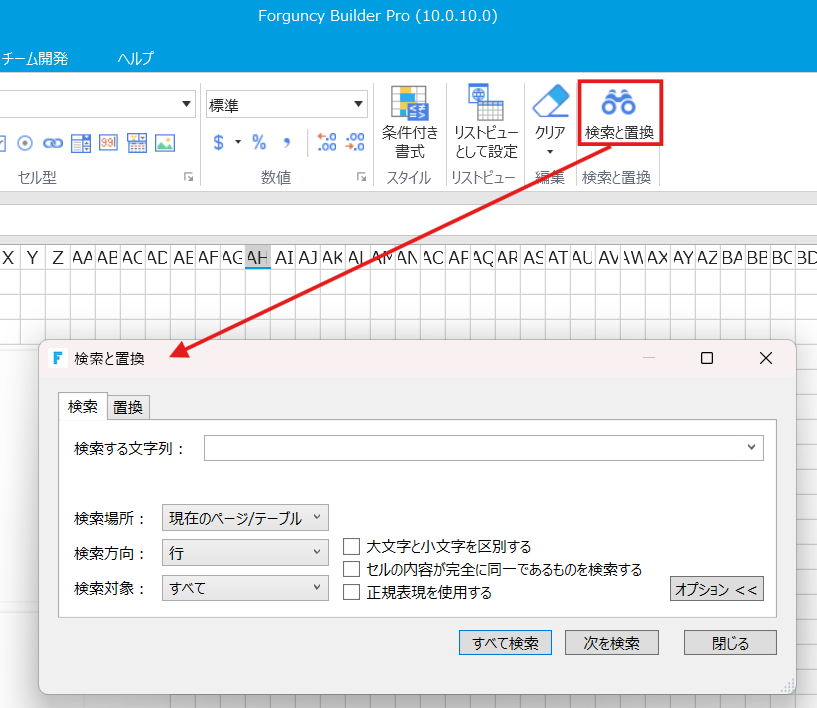
Task: Open Find and Replace (検索と置換) binoculars
Action: tap(620, 113)
